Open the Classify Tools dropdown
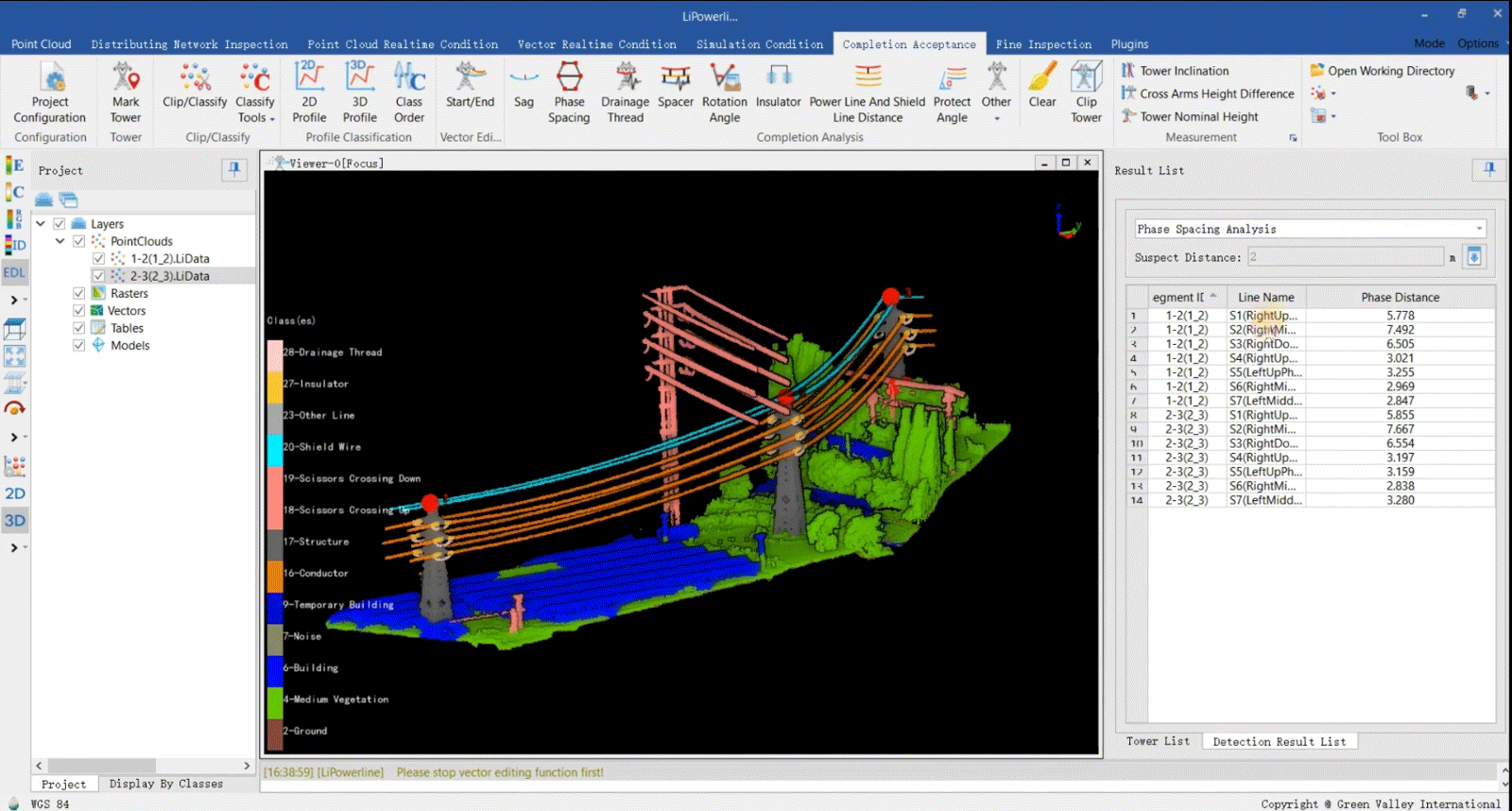Screen dimensions: 1512x811 tap(255, 93)
